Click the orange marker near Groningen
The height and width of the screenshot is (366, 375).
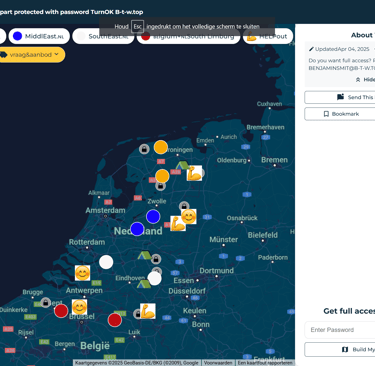(161, 147)
